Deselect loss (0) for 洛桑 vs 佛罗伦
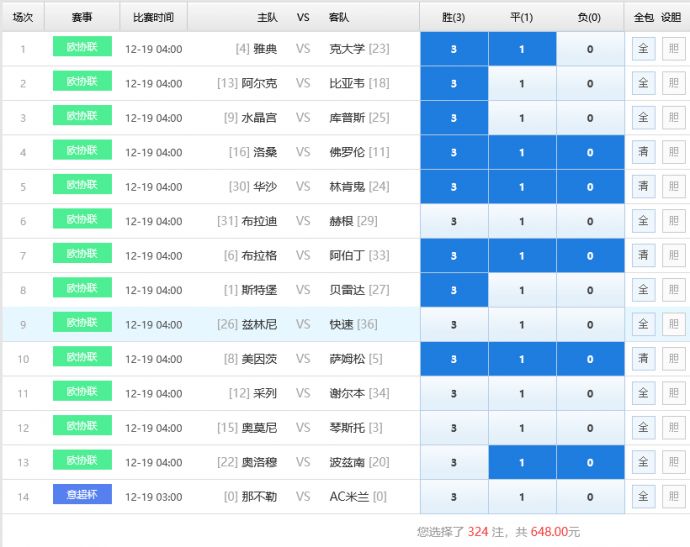The width and height of the screenshot is (690, 547). point(590,153)
